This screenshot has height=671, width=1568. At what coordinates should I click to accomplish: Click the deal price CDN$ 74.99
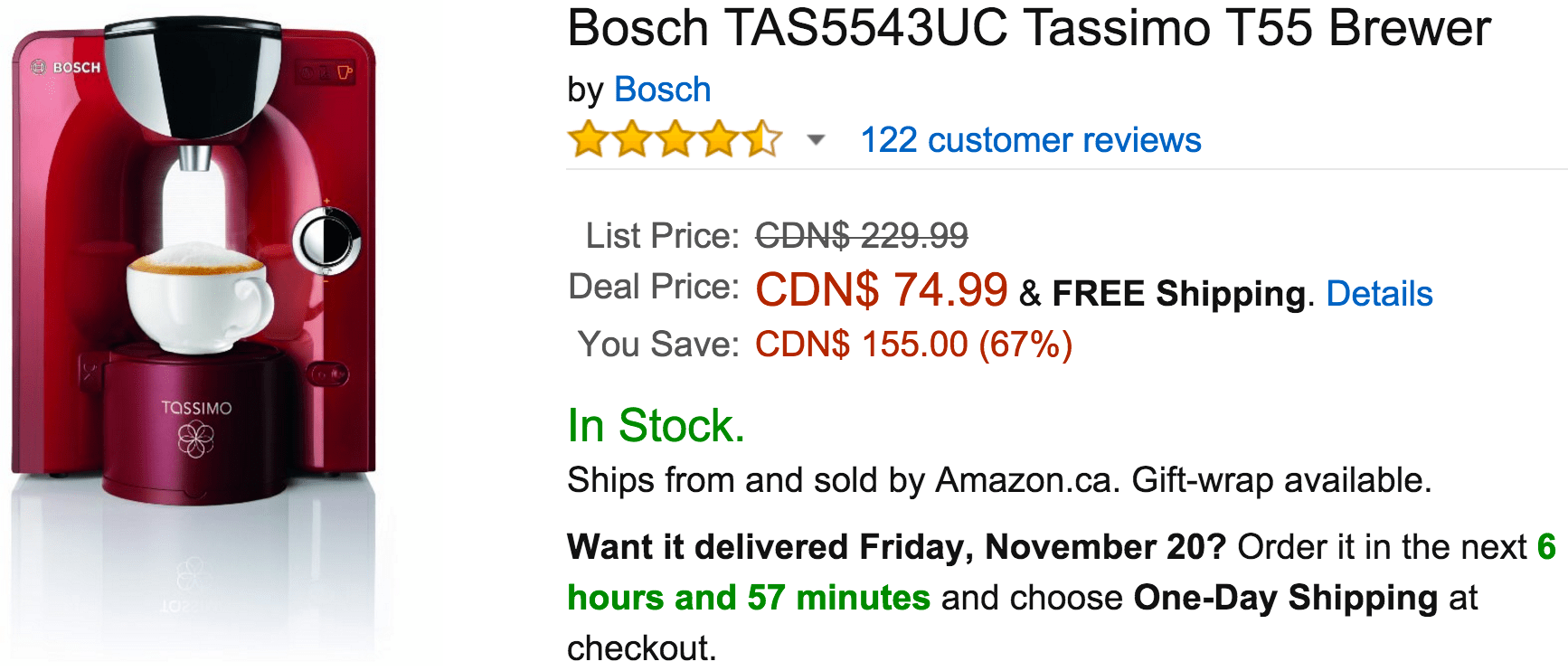882,290
